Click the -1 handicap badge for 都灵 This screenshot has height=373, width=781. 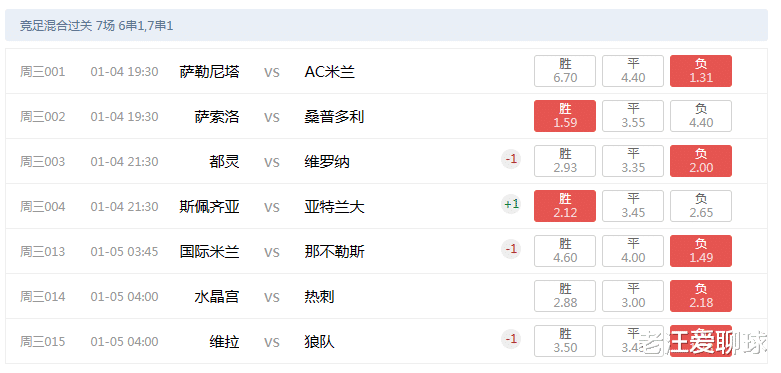511,159
